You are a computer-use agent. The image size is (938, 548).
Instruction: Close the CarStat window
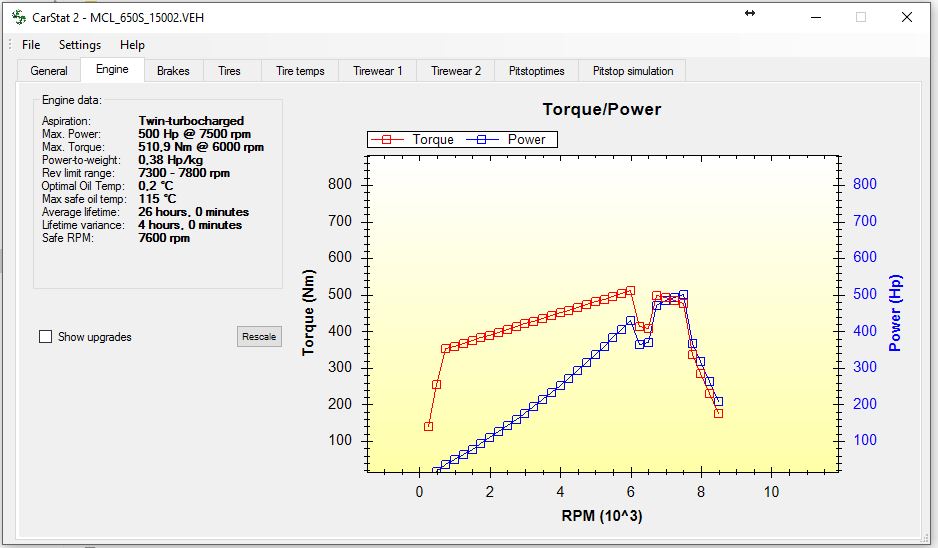tap(907, 17)
